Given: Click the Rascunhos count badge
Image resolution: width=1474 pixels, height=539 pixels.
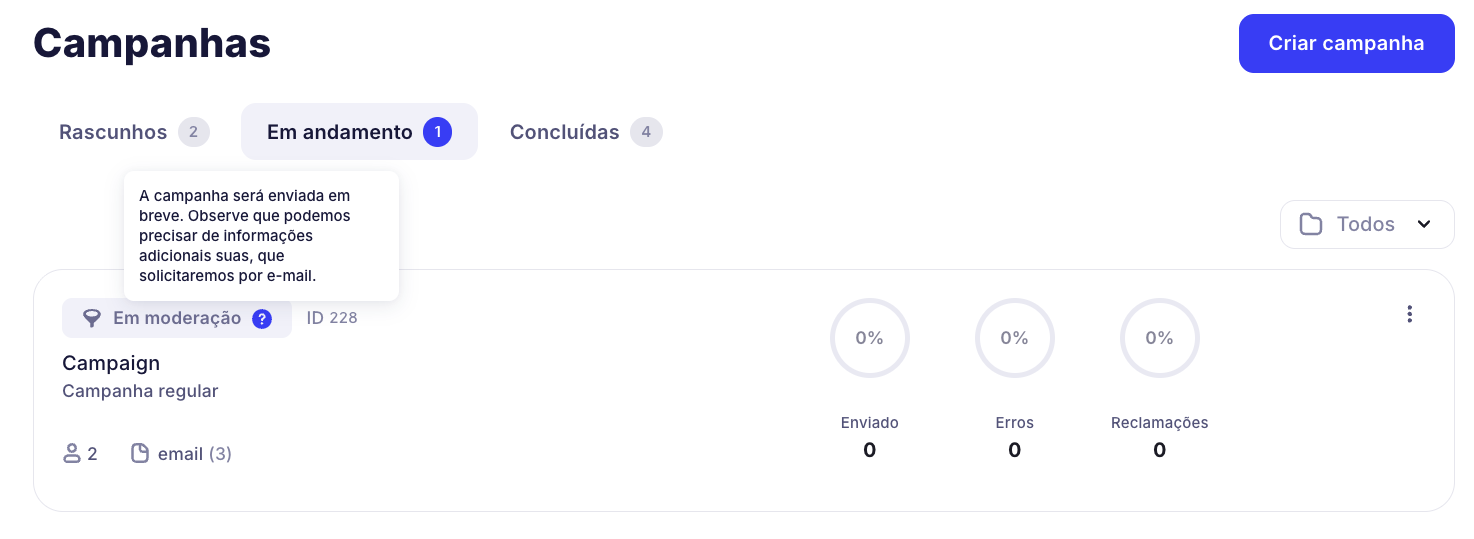Looking at the screenshot, I should [194, 132].
